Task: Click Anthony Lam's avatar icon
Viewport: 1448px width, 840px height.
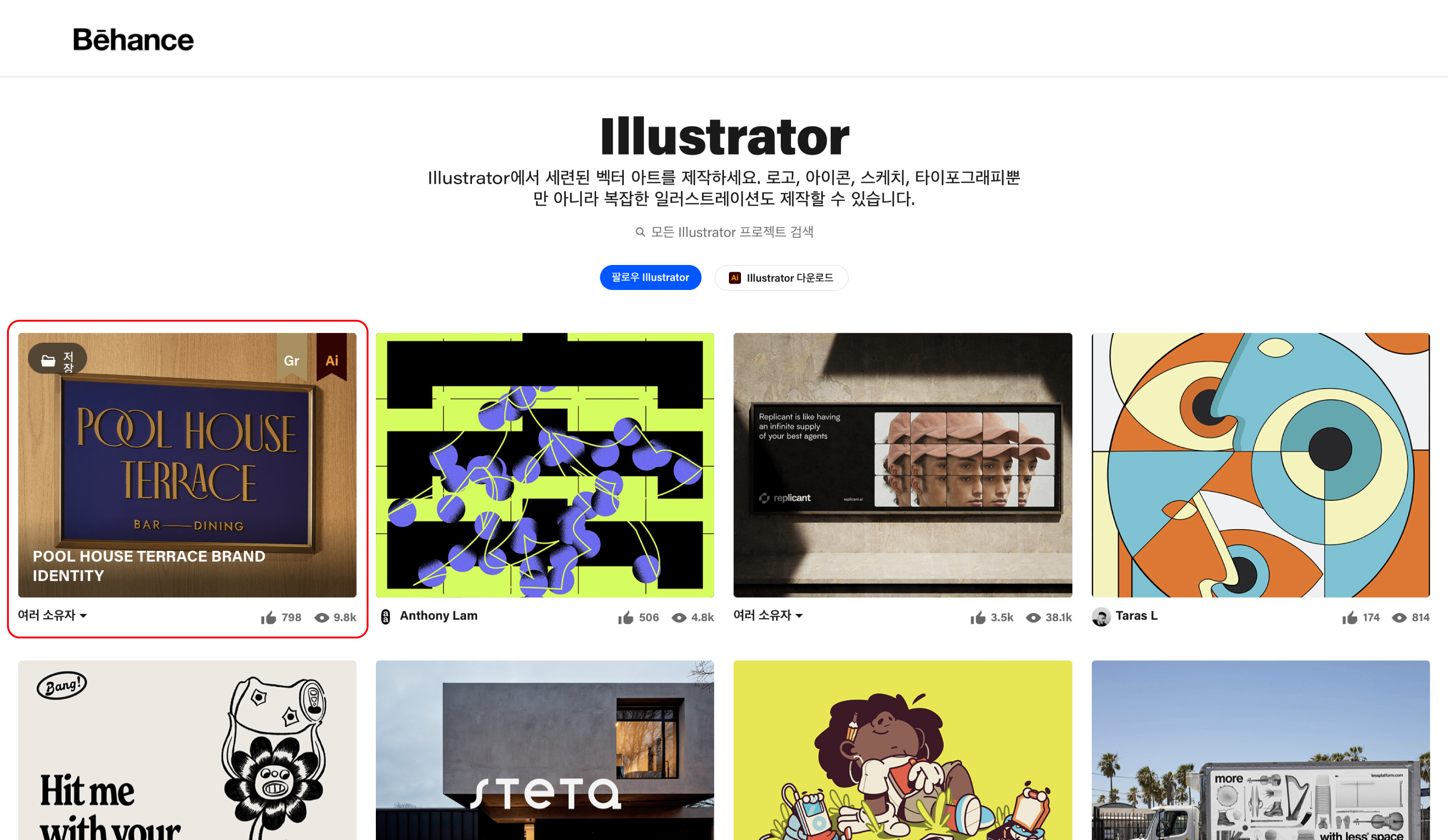Action: [386, 617]
